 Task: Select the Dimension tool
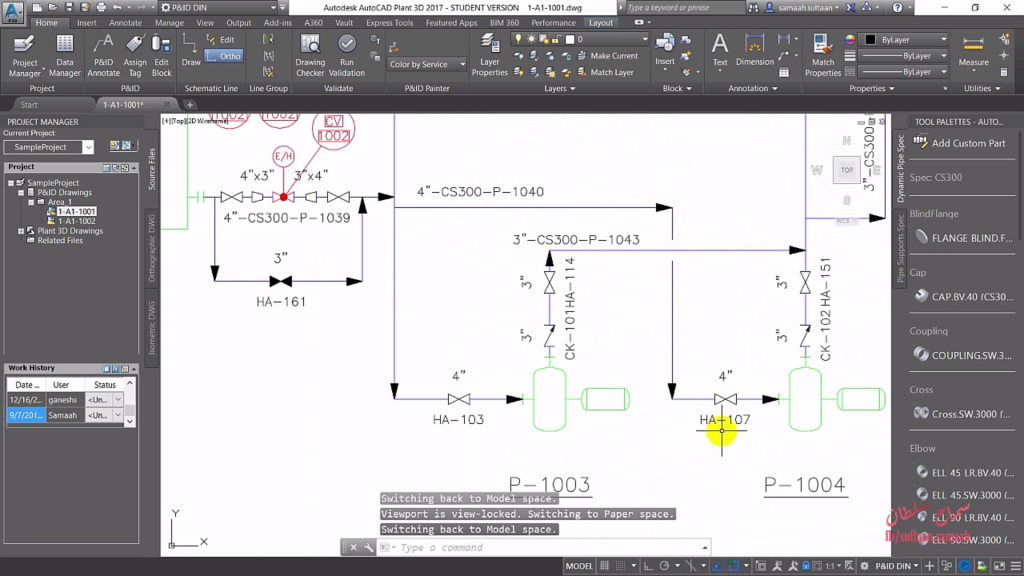click(754, 50)
